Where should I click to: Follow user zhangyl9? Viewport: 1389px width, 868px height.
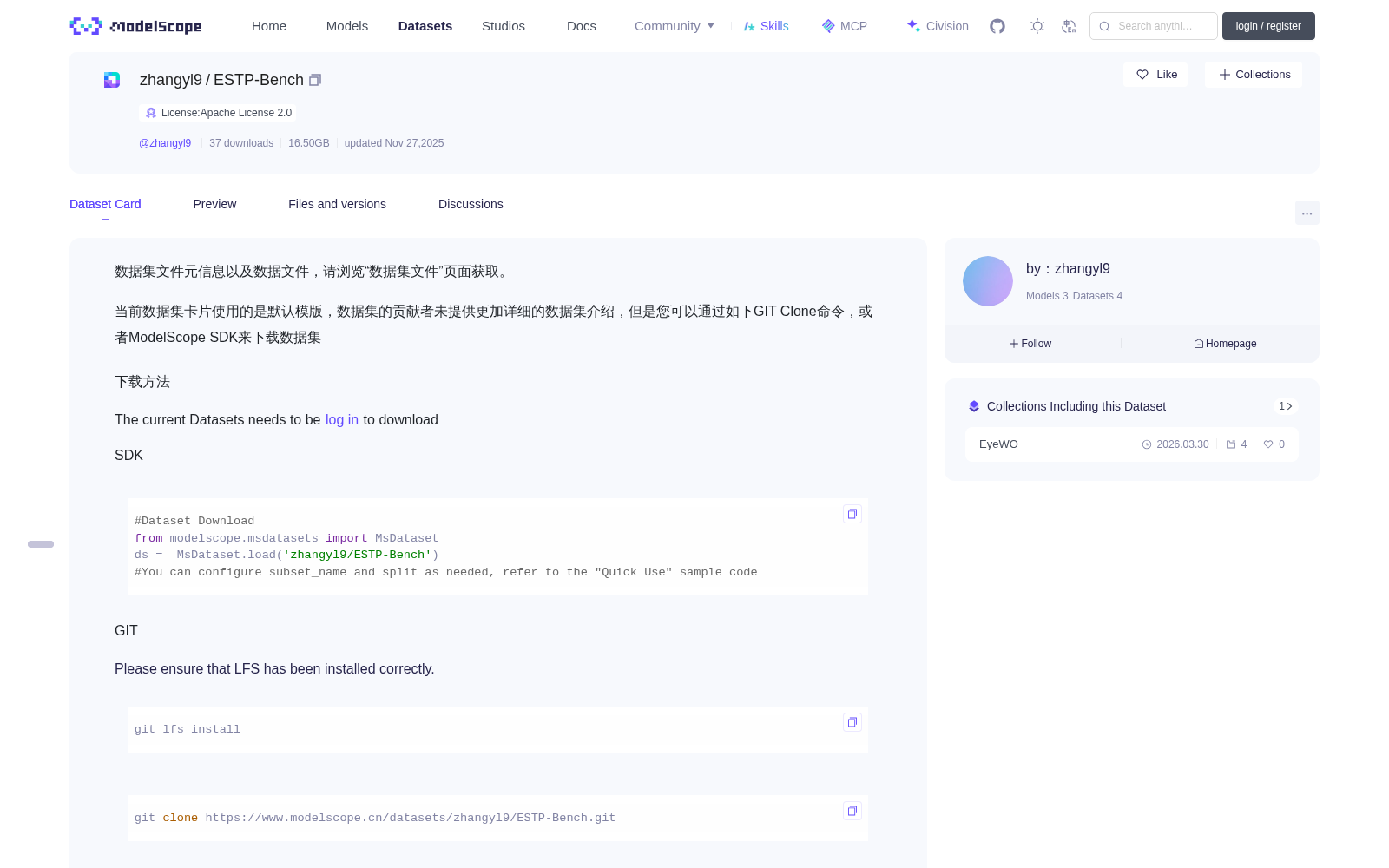coord(1030,344)
